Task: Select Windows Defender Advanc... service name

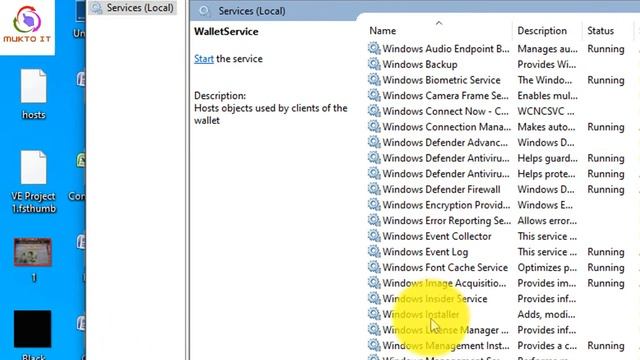Action: coord(445,142)
